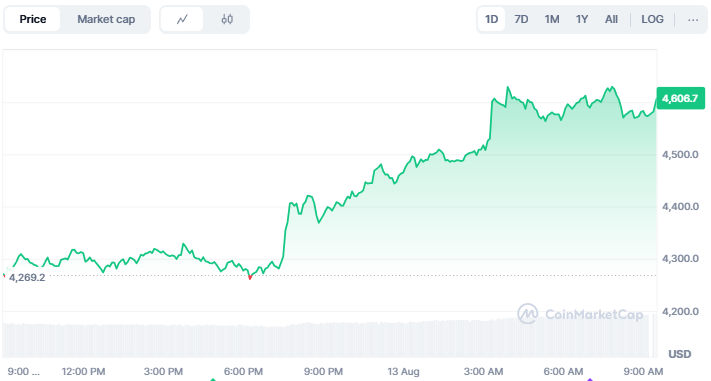Viewport: 711px width, 381px height.
Task: Click the 4,500.0 y-axis label
Action: (x=680, y=155)
